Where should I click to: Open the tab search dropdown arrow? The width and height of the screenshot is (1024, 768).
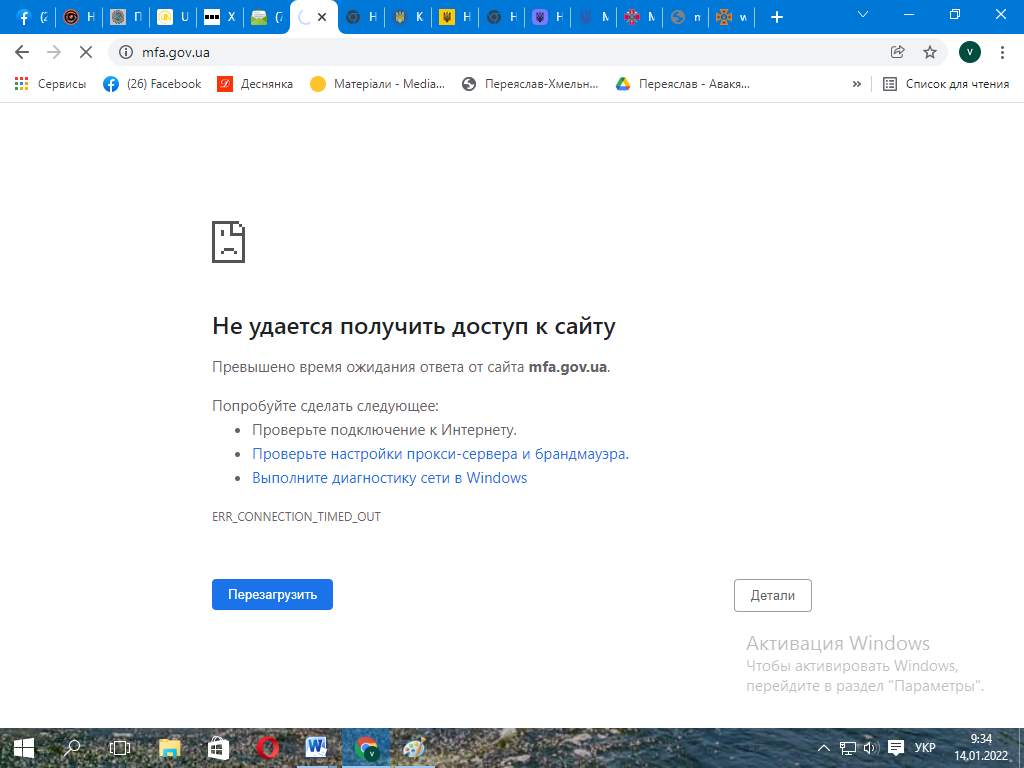click(863, 16)
